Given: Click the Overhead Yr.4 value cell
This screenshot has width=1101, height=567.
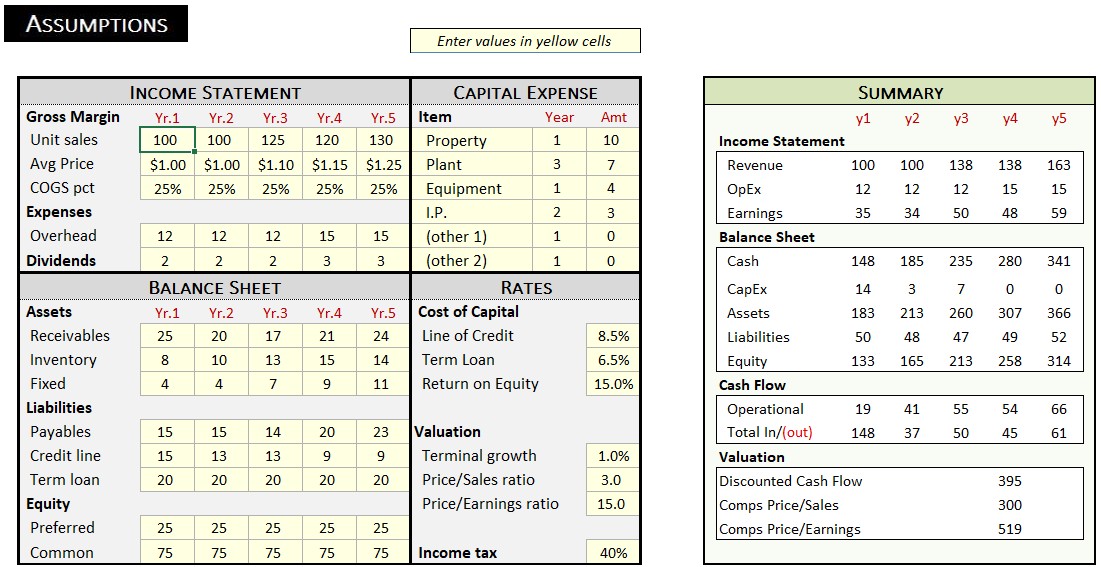Looking at the screenshot, I should pos(328,236).
